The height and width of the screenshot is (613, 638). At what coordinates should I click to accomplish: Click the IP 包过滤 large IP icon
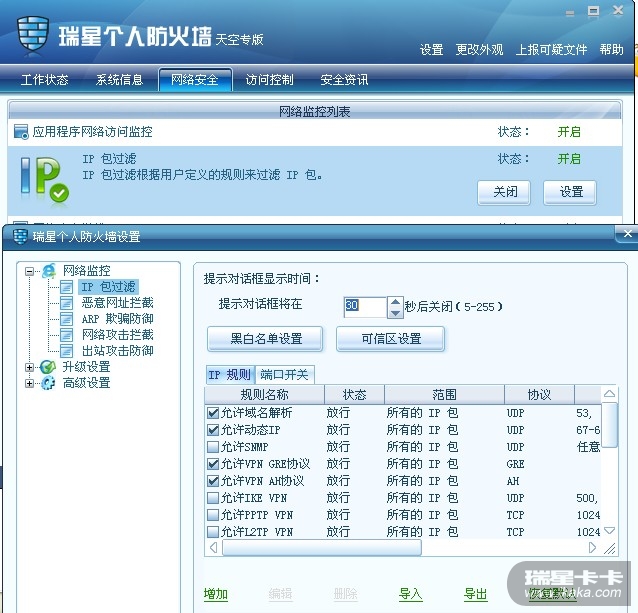45,179
